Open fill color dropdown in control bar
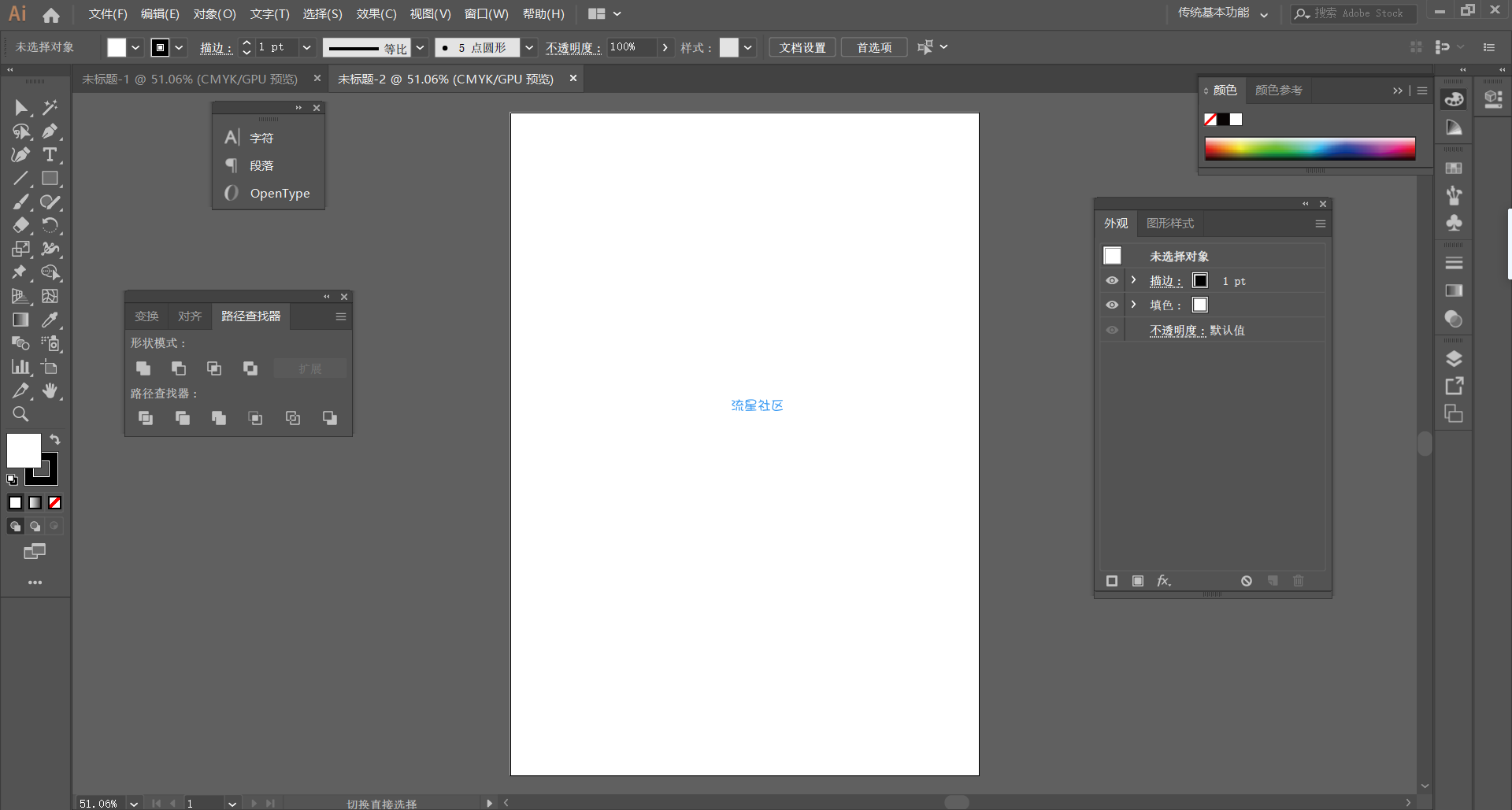Viewport: 1512px width, 810px height. tap(135, 47)
